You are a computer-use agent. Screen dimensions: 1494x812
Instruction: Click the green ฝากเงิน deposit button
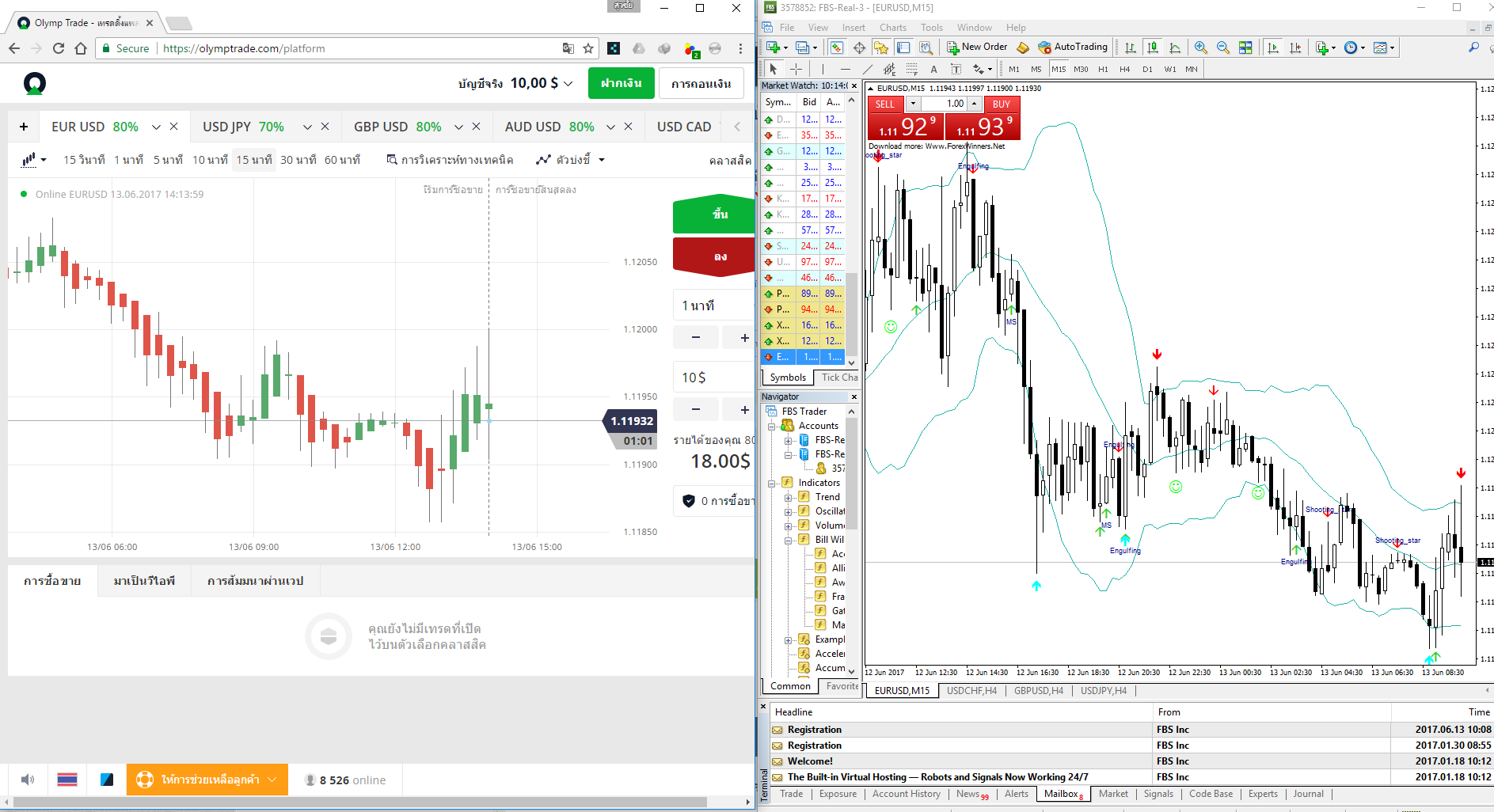coord(622,83)
